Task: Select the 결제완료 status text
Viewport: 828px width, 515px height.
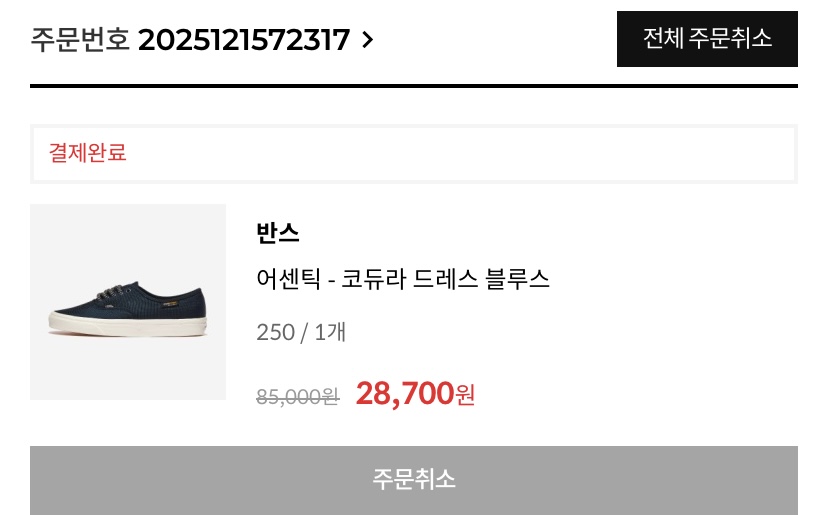Action: pos(88,153)
